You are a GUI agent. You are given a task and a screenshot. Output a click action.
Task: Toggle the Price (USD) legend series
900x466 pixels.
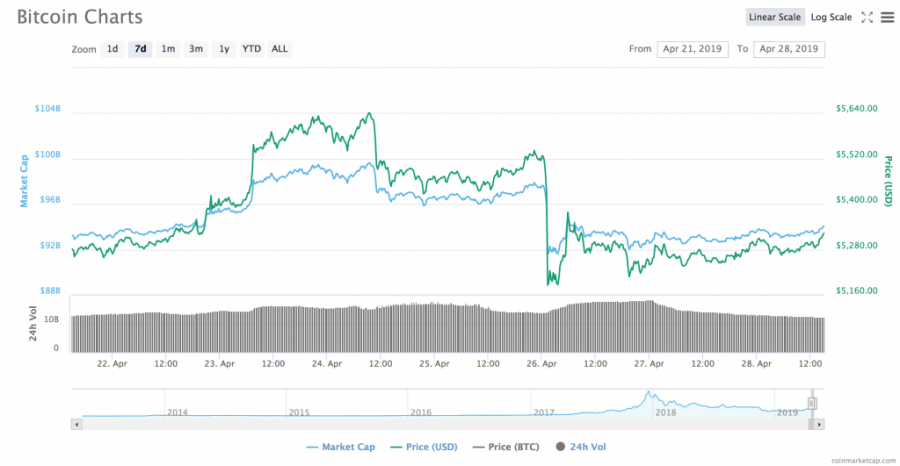click(424, 446)
